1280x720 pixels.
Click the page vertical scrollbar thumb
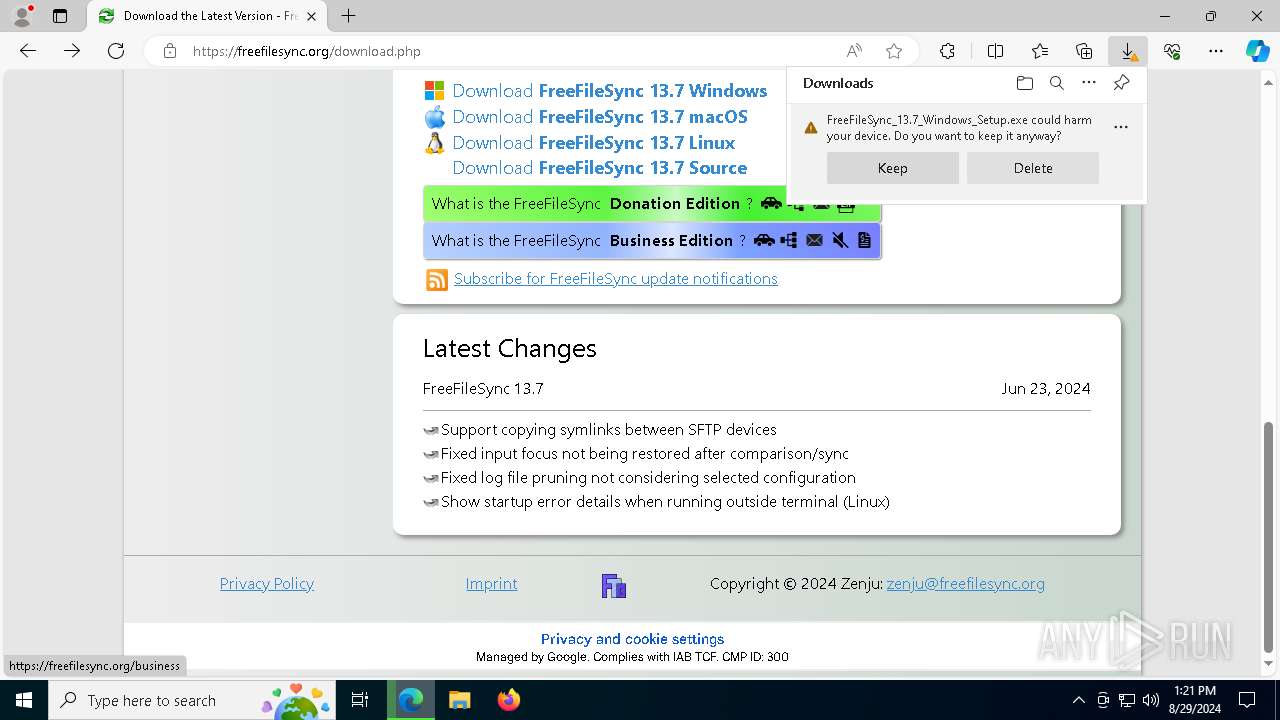coord(1270,537)
